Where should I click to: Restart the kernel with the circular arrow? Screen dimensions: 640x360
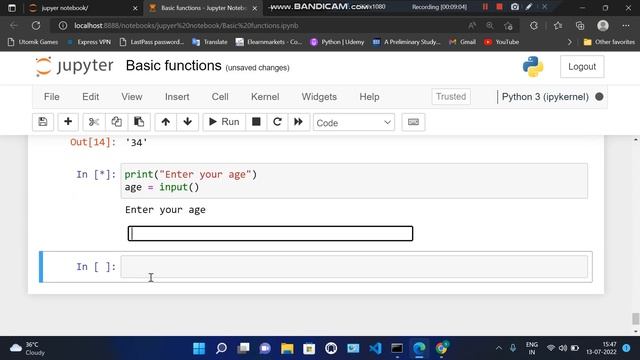277,122
